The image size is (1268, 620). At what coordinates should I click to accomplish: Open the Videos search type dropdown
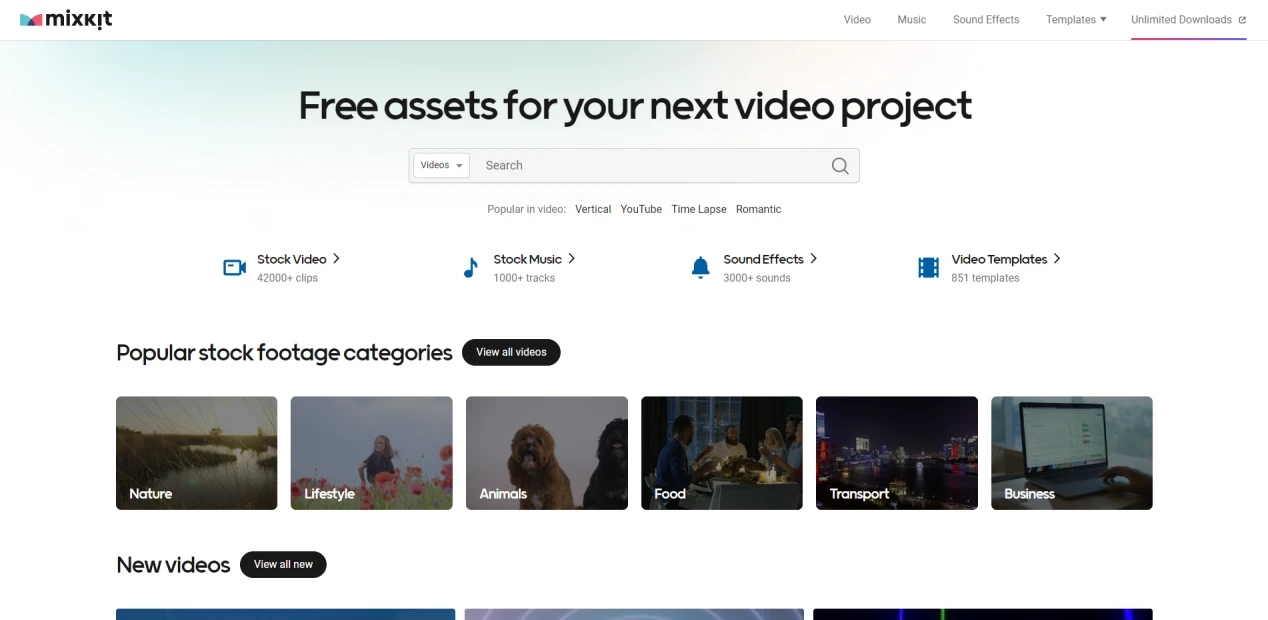click(441, 165)
